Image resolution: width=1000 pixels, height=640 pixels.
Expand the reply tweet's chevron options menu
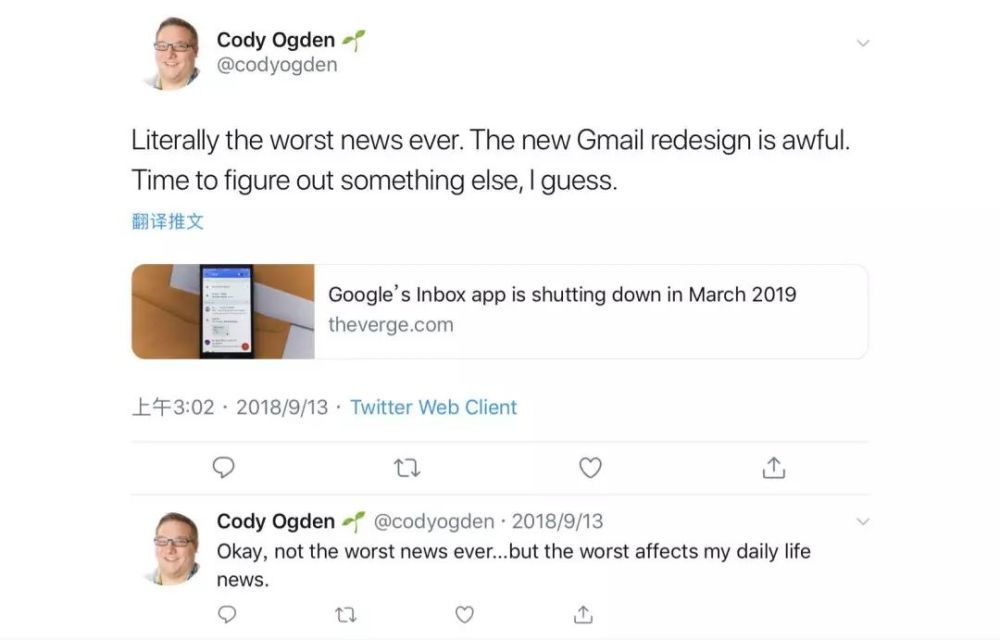tap(863, 522)
